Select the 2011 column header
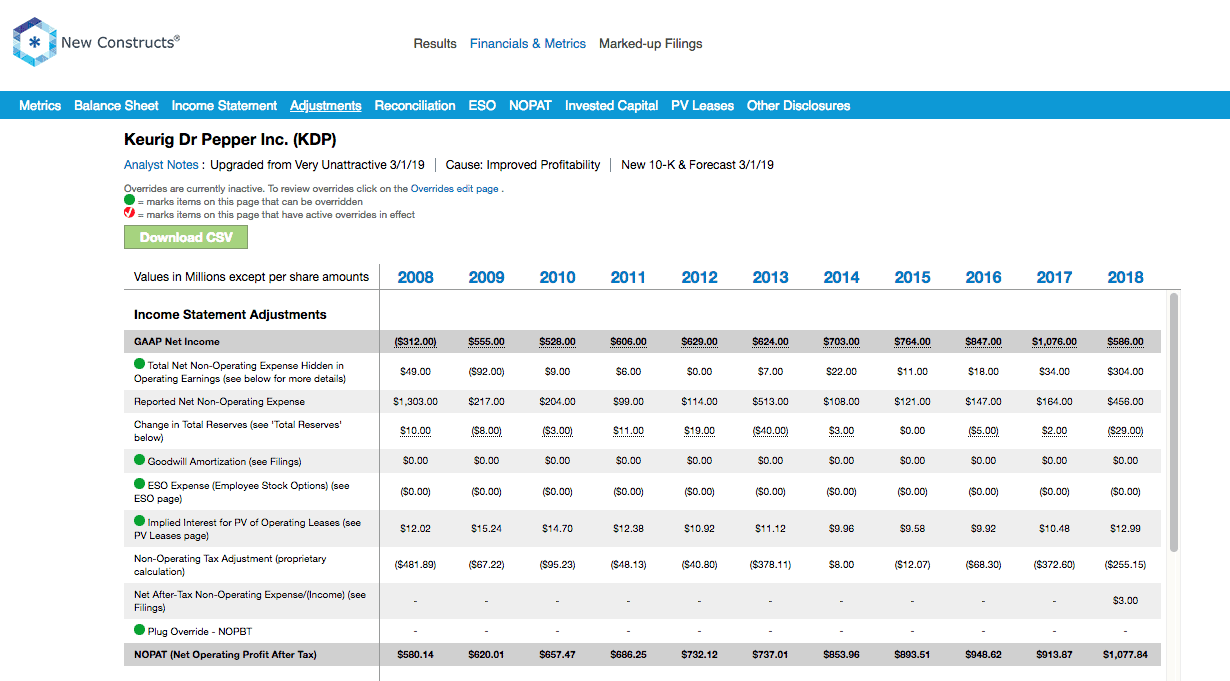Image resolution: width=1230 pixels, height=681 pixels. click(x=629, y=277)
